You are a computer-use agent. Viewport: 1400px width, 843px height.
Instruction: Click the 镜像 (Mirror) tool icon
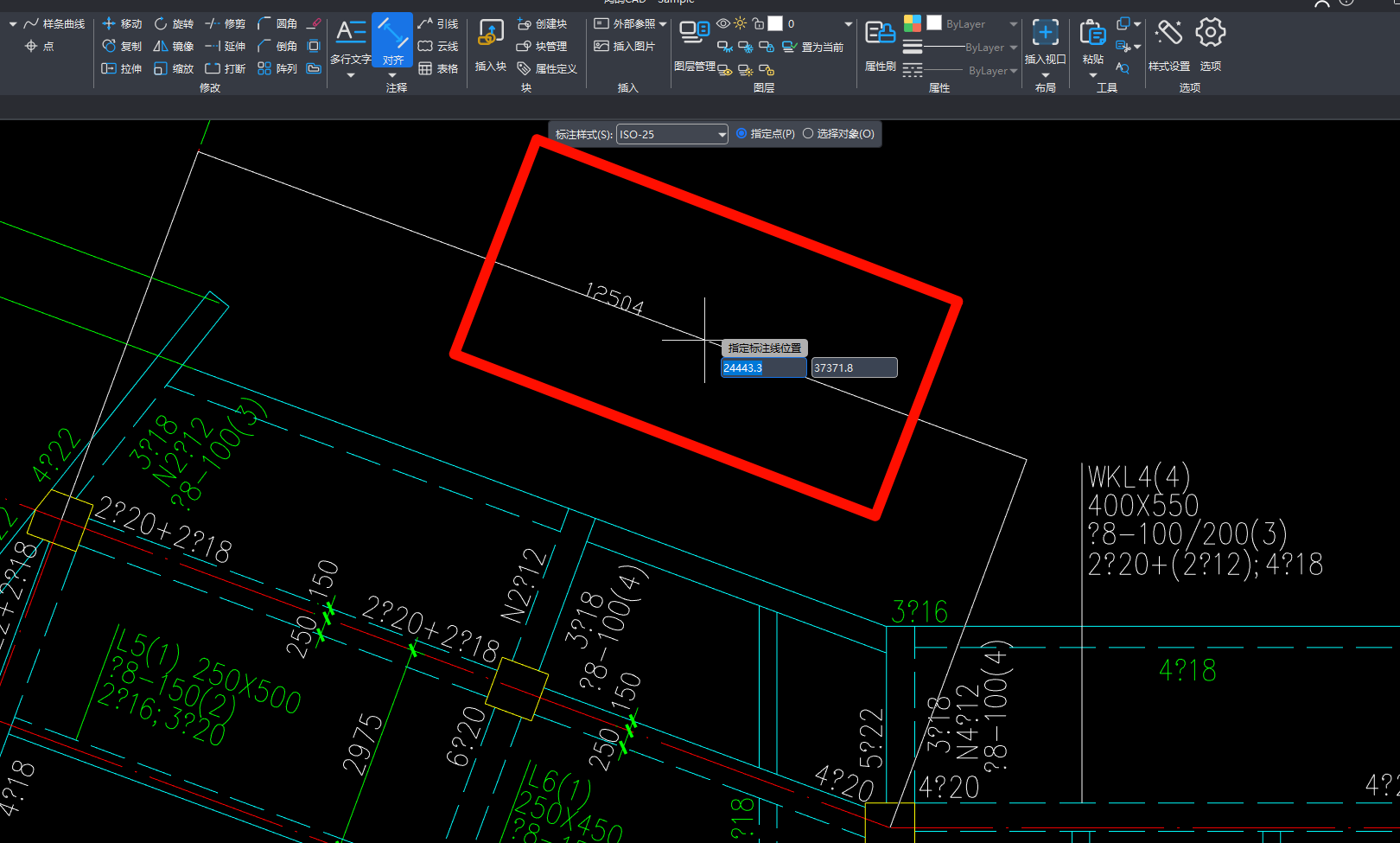pyautogui.click(x=161, y=46)
